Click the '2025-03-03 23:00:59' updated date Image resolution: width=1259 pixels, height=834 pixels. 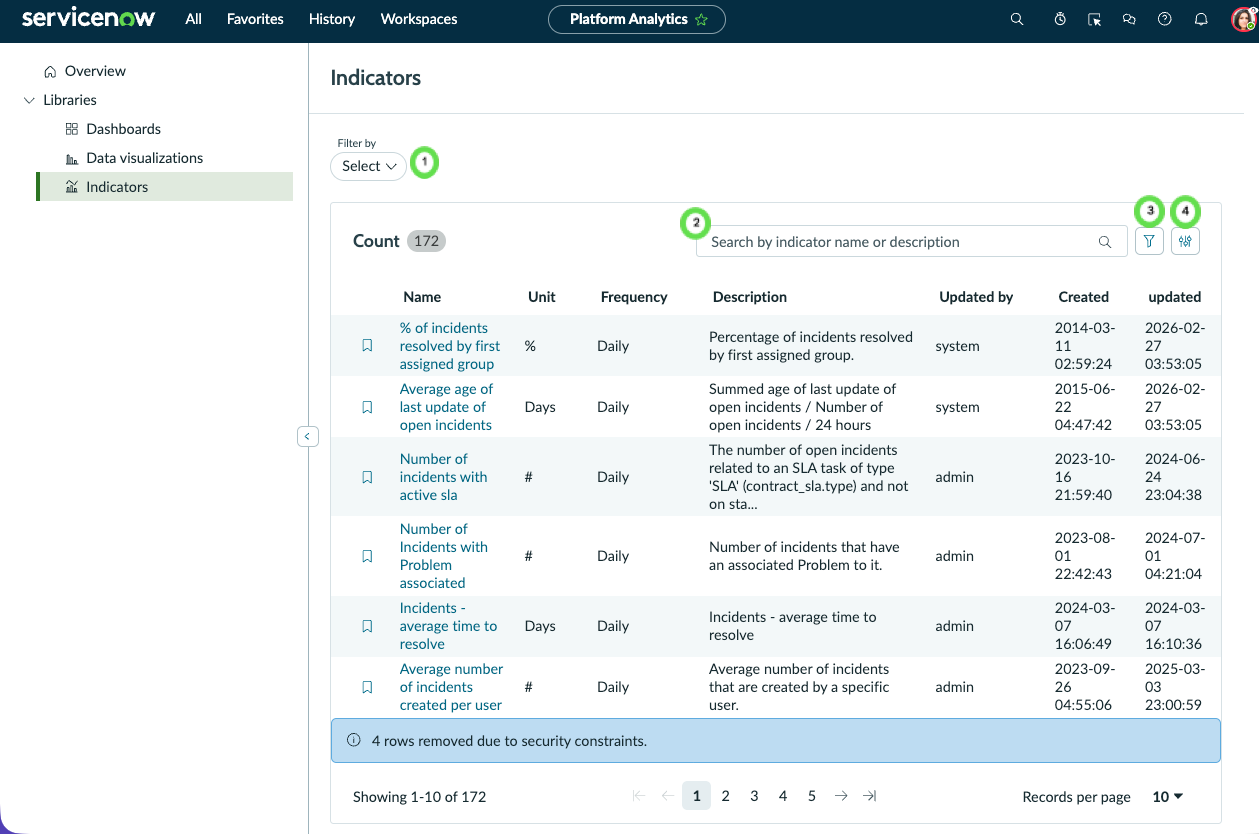point(1175,687)
